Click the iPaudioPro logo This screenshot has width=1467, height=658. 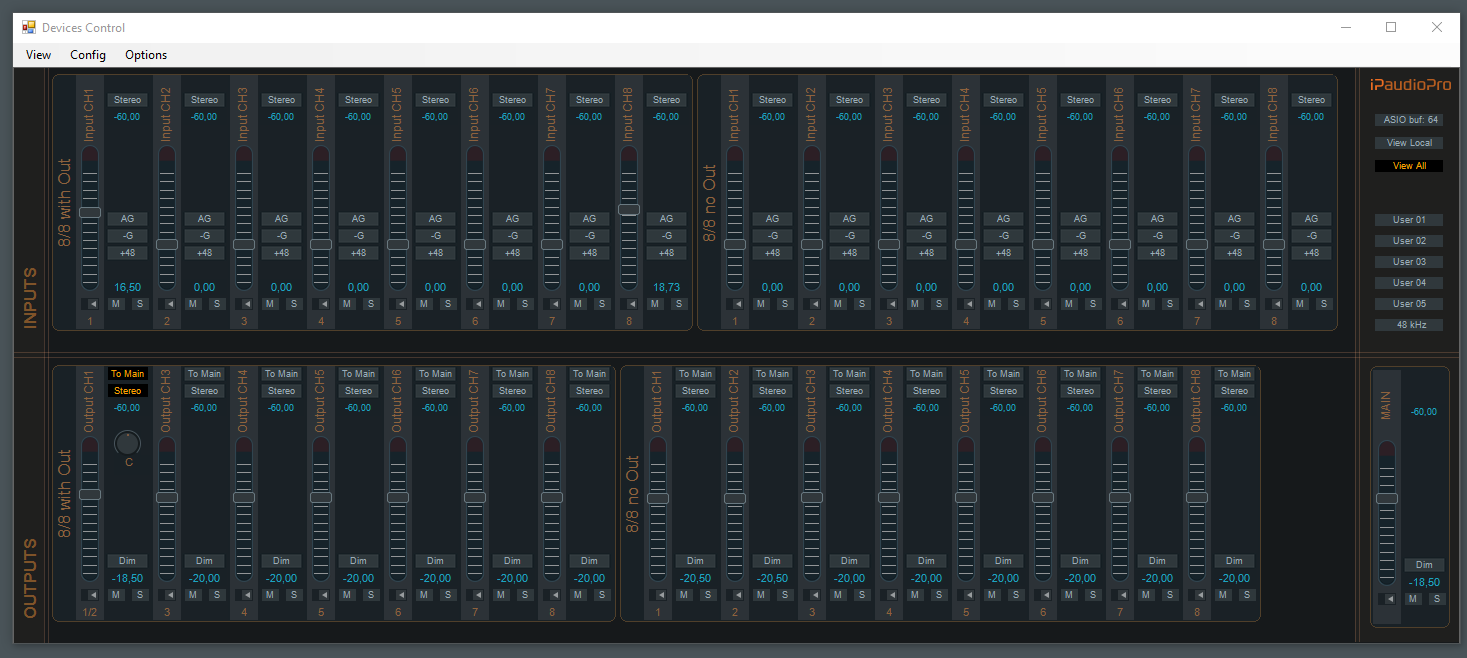pos(1410,85)
